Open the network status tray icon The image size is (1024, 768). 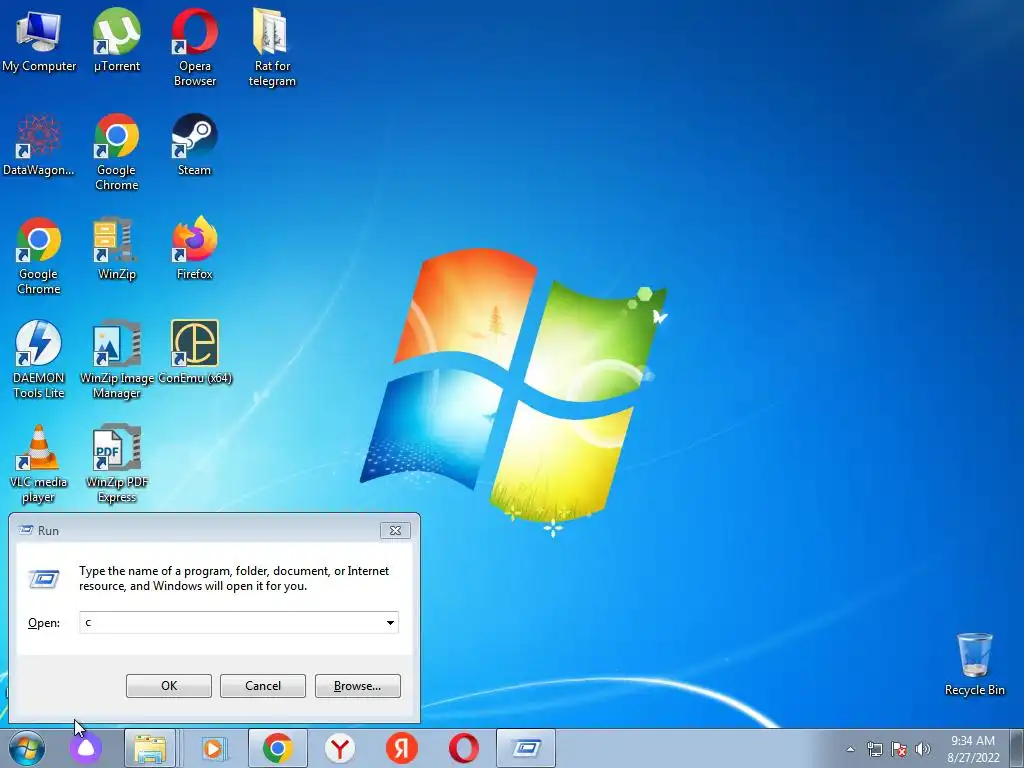tap(874, 749)
